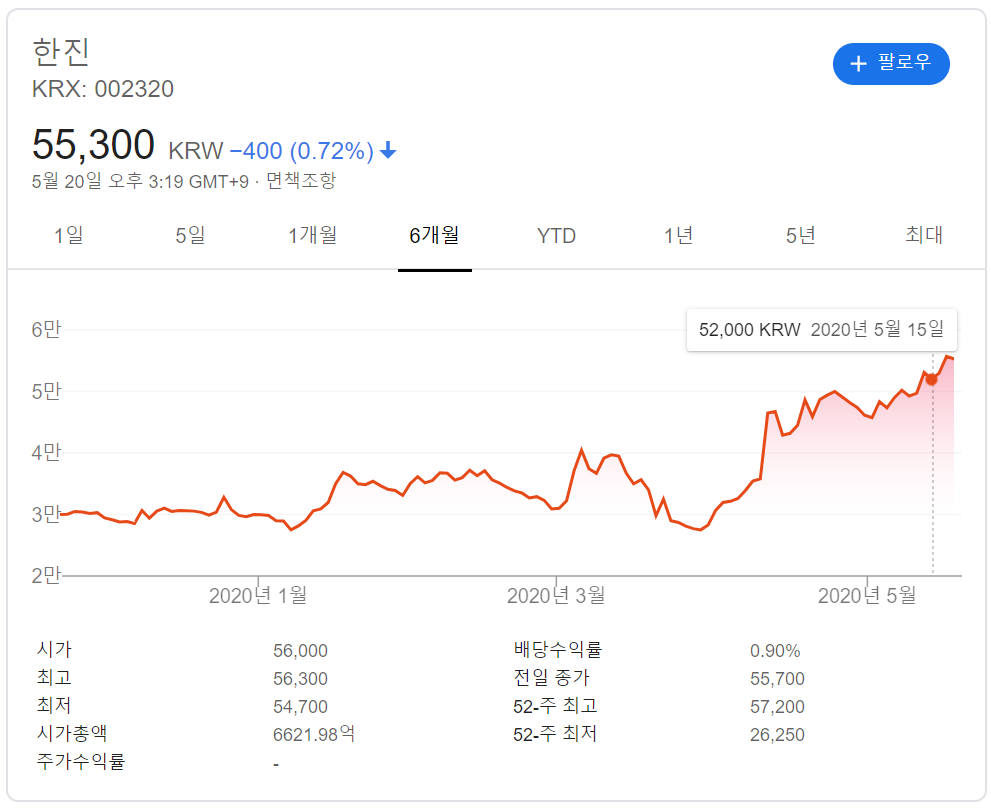Screen dimensions: 991x808
Task: Click the blue price-down arrow icon
Action: 388,150
